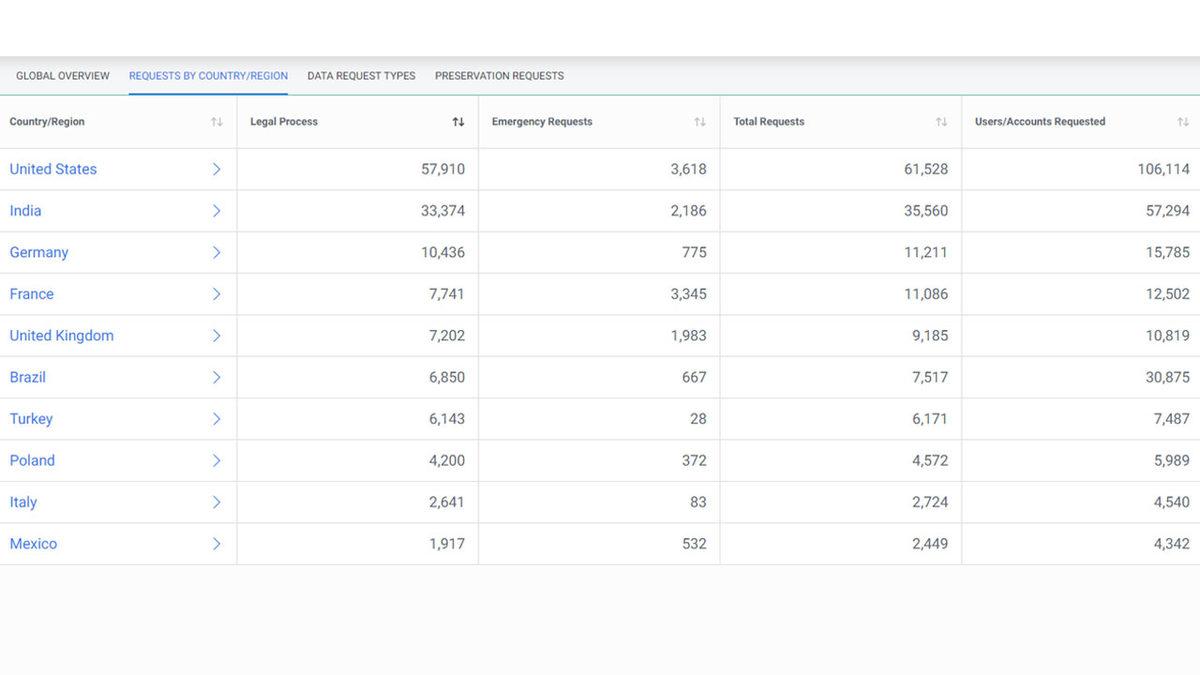Expand the United States row chevron
This screenshot has height=675, width=1200.
point(216,169)
